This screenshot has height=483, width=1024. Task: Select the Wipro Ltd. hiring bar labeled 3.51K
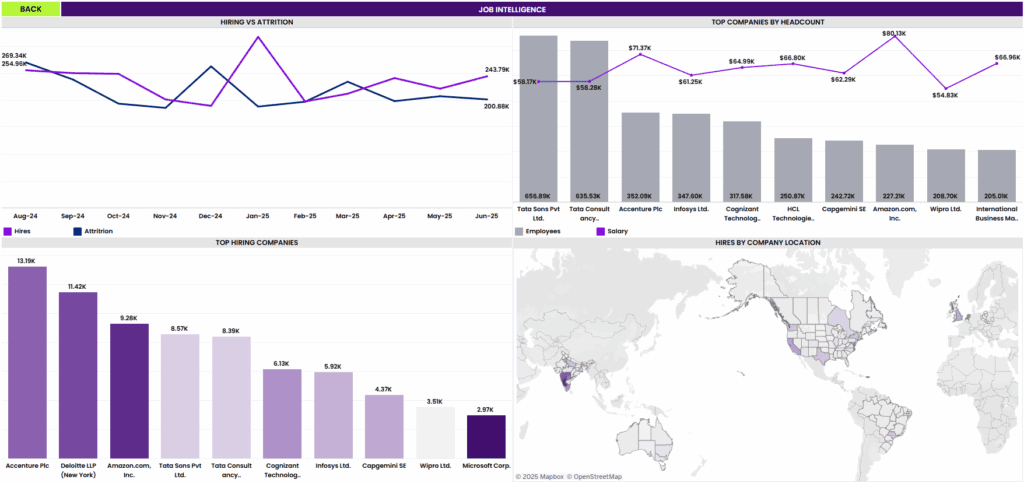pos(436,433)
